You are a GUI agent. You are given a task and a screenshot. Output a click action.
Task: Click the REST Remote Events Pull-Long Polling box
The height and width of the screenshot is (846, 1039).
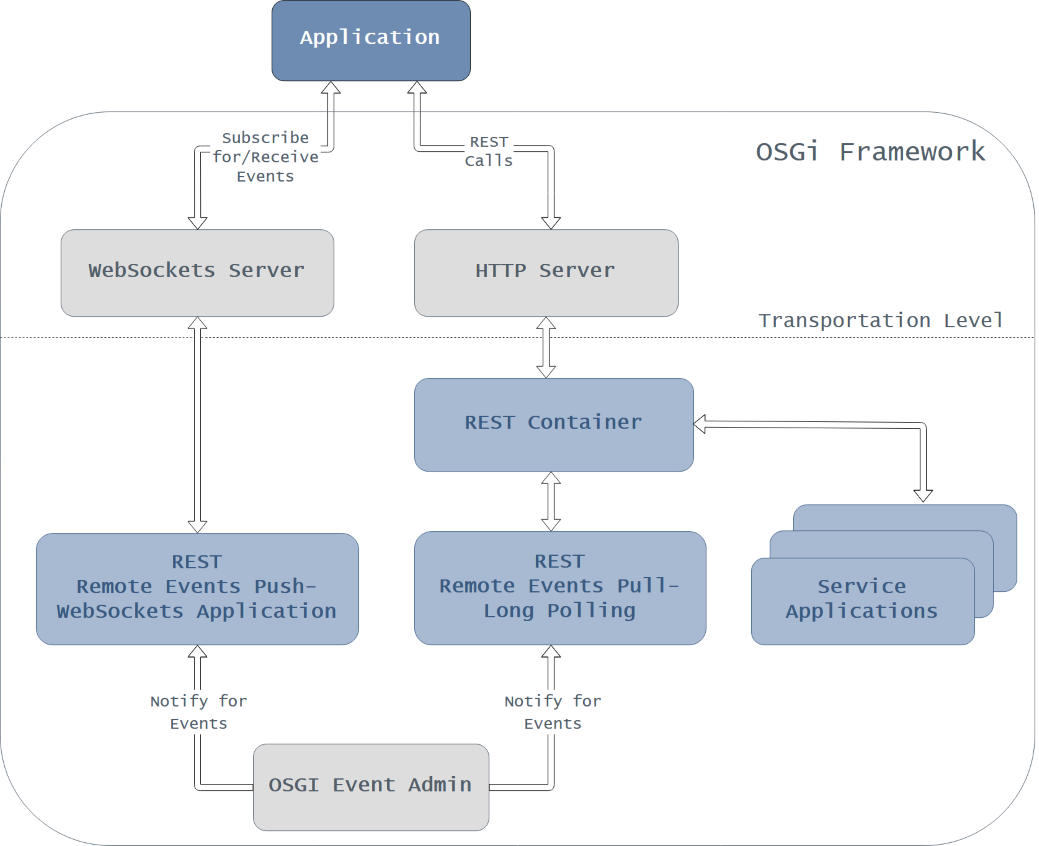tap(559, 587)
